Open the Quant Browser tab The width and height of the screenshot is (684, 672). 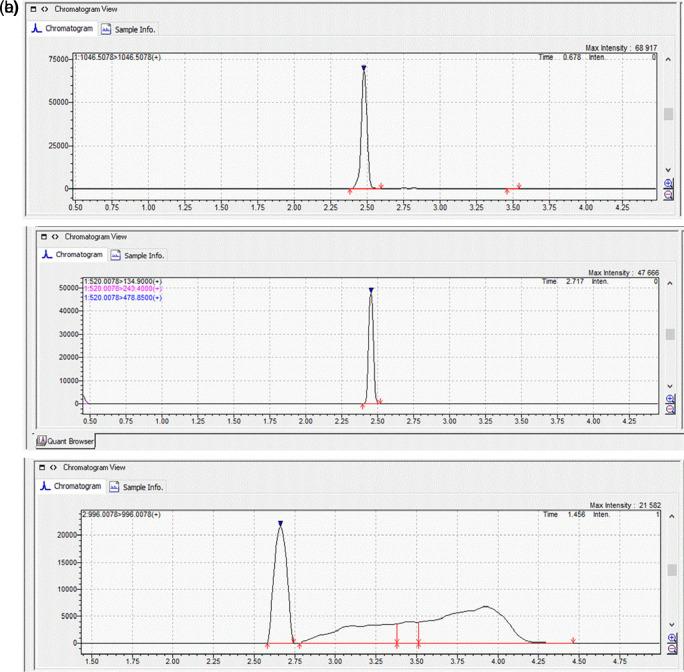65,441
